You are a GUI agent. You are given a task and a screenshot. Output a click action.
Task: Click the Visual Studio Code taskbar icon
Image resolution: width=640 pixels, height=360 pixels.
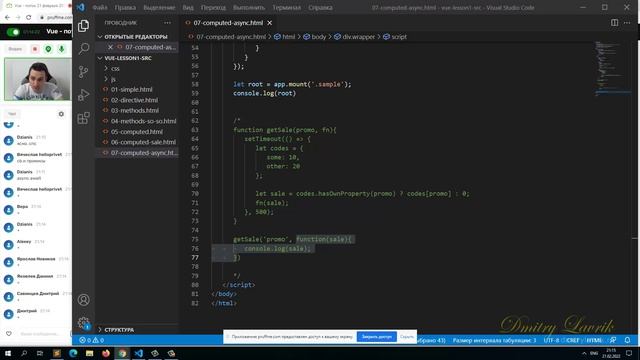(139, 353)
